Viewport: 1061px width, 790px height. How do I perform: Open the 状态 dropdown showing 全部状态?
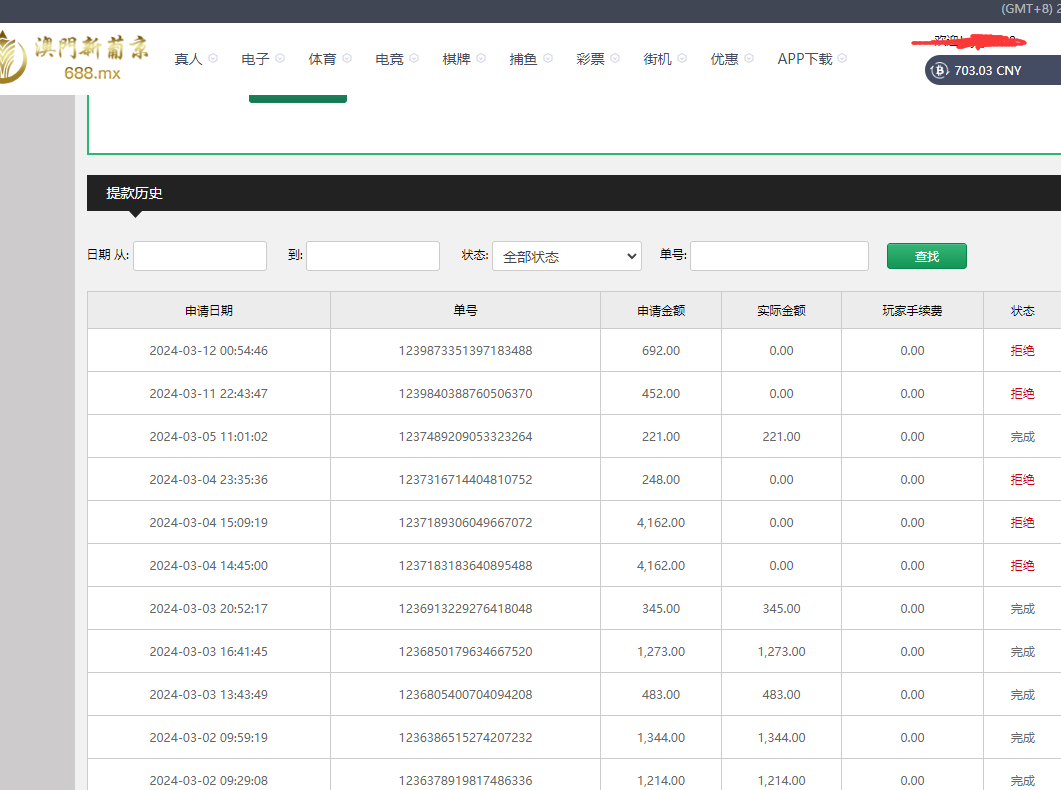coord(566,256)
